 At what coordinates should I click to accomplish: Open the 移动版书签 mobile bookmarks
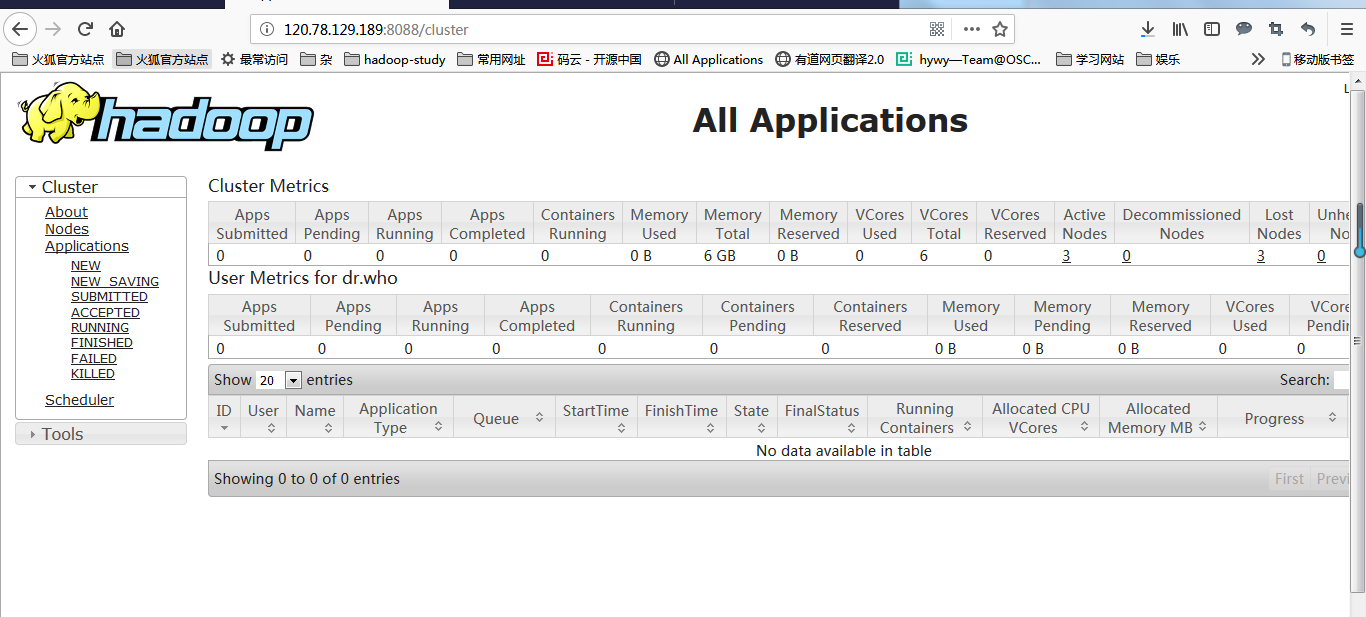click(1317, 59)
